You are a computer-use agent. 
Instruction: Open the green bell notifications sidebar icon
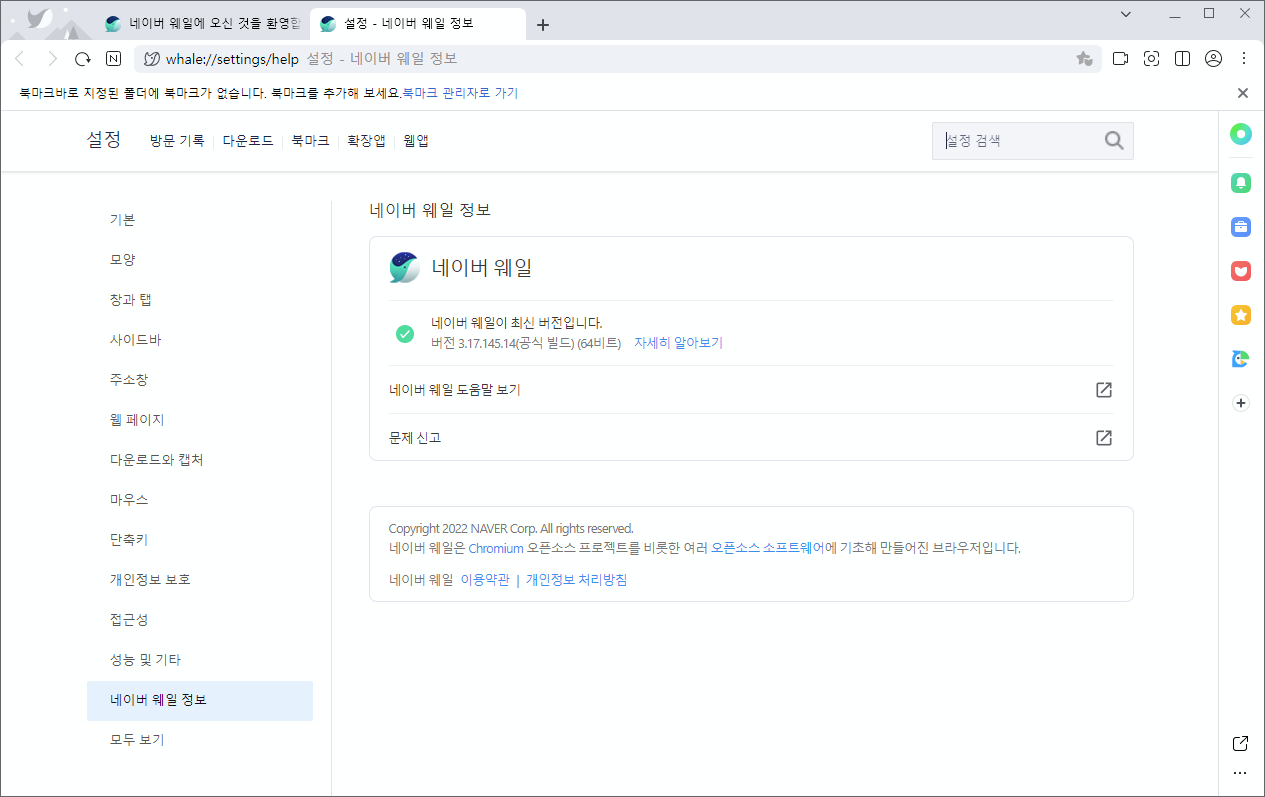[x=1241, y=182]
